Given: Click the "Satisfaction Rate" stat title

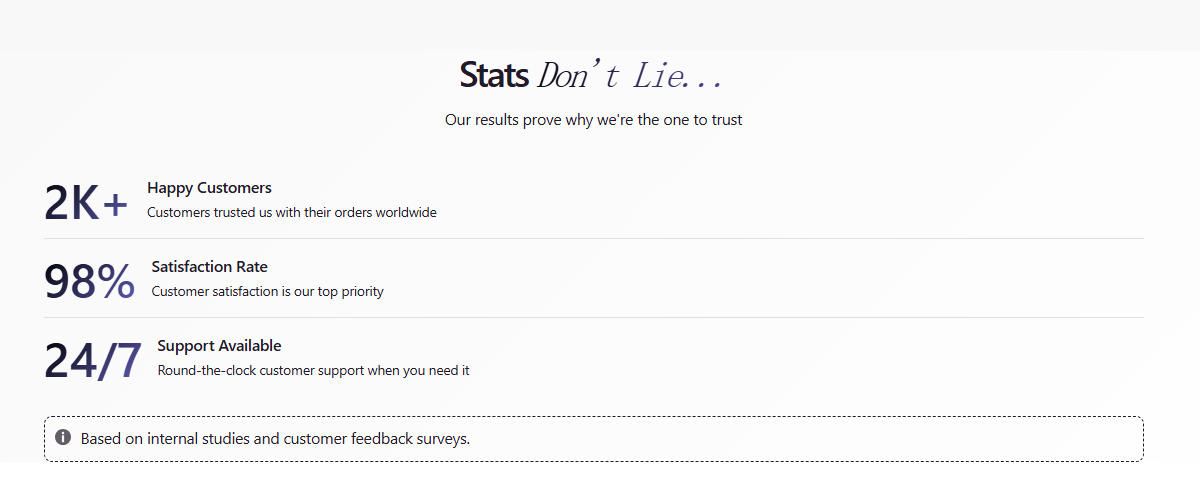Looking at the screenshot, I should coord(209,267).
